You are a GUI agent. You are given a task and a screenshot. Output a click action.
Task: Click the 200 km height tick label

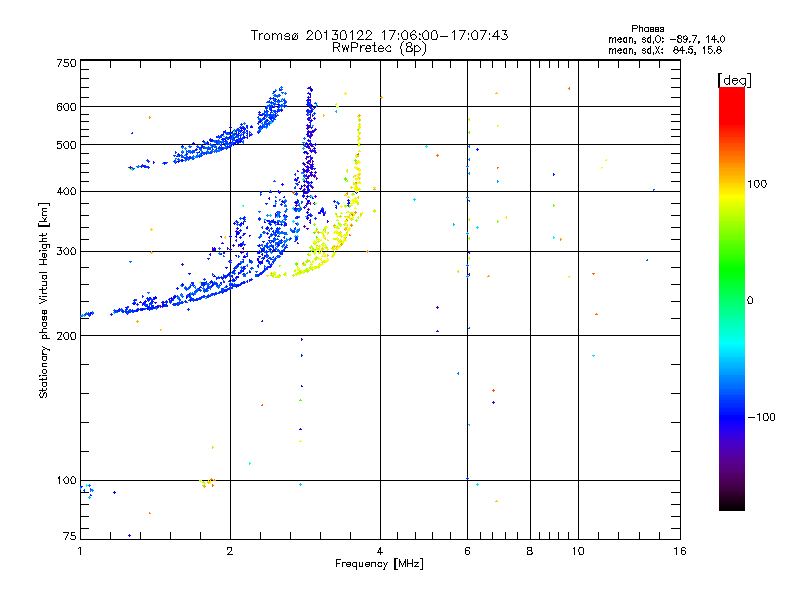tap(66, 336)
